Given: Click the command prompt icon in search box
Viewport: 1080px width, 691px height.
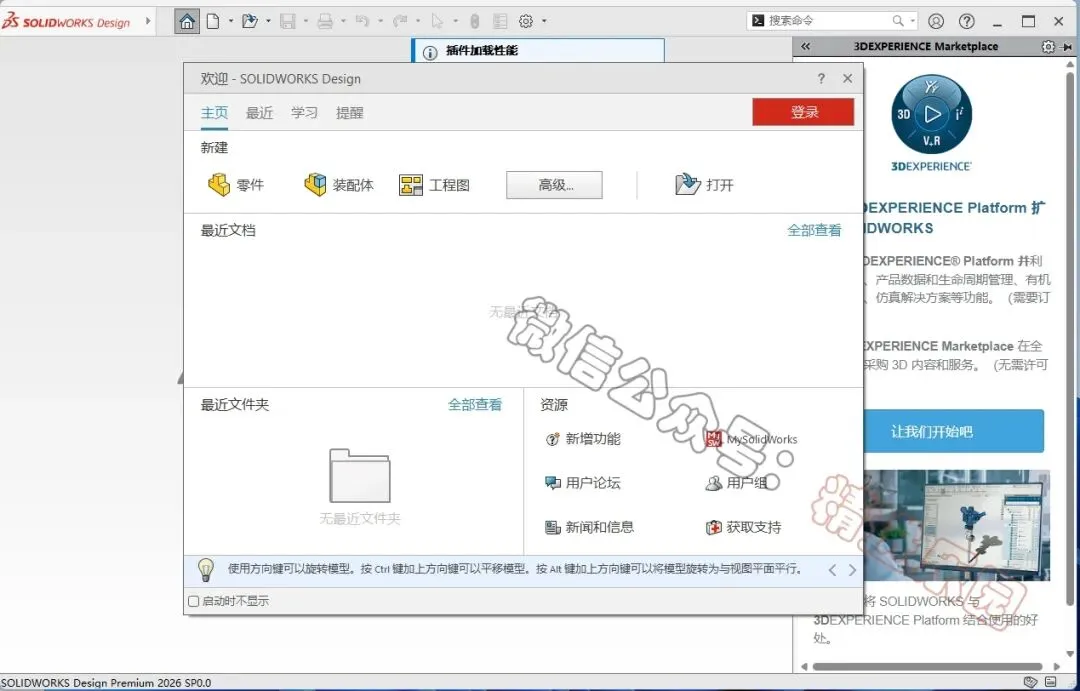Looking at the screenshot, I should coord(758,21).
